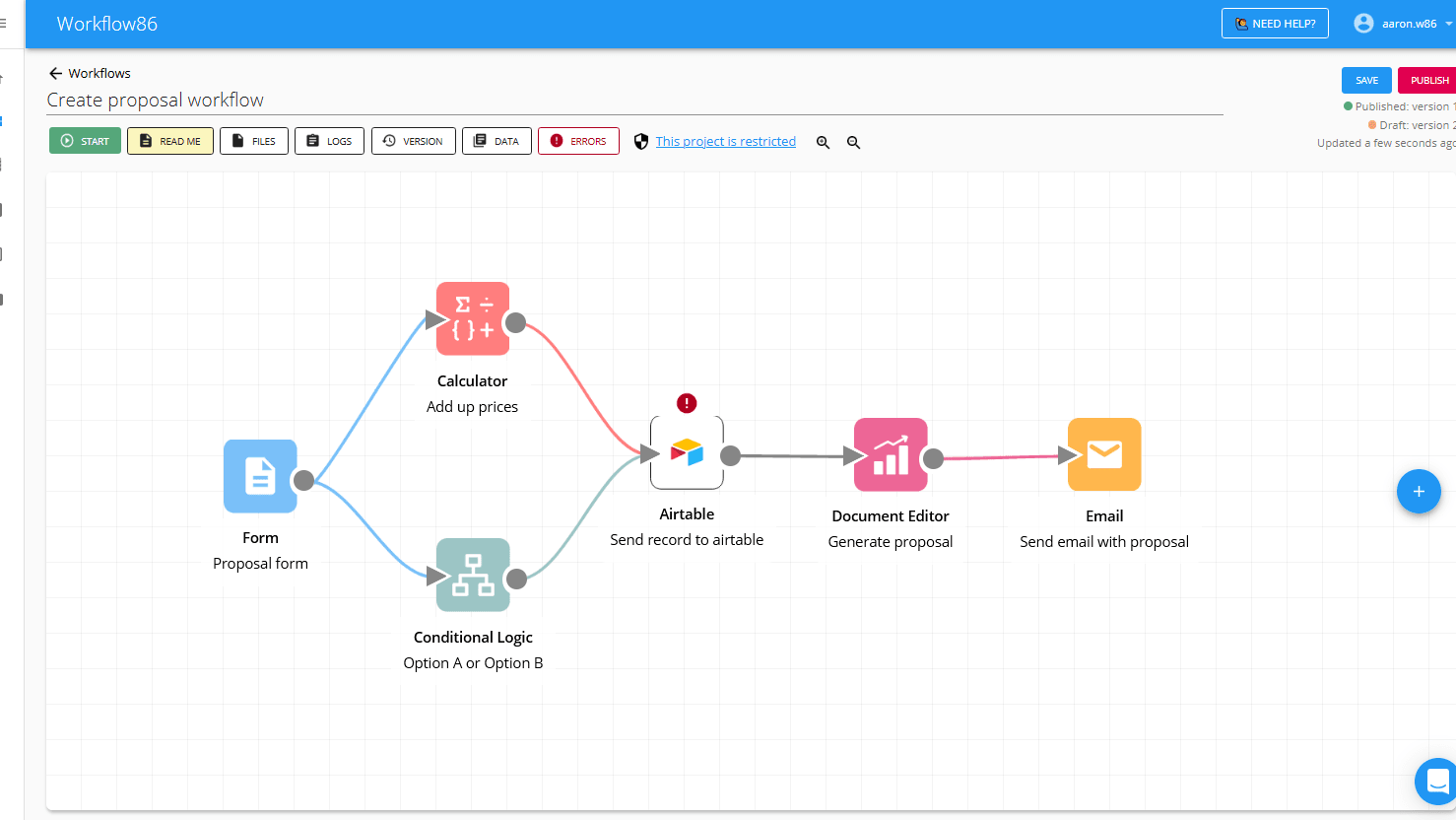Click the 'Conditional Logic' node title

473,637
